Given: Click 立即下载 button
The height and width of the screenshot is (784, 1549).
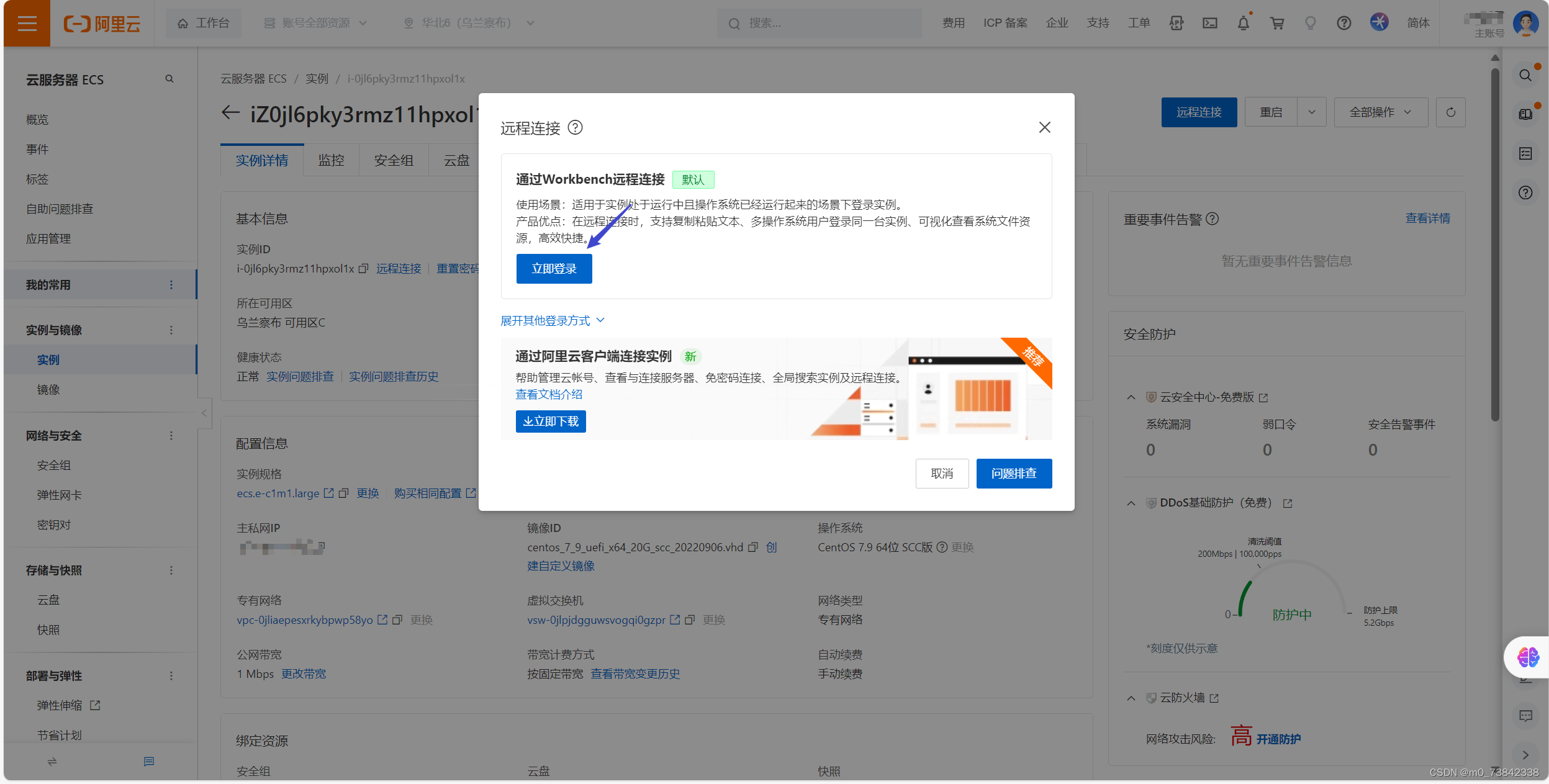Looking at the screenshot, I should coord(551,421).
